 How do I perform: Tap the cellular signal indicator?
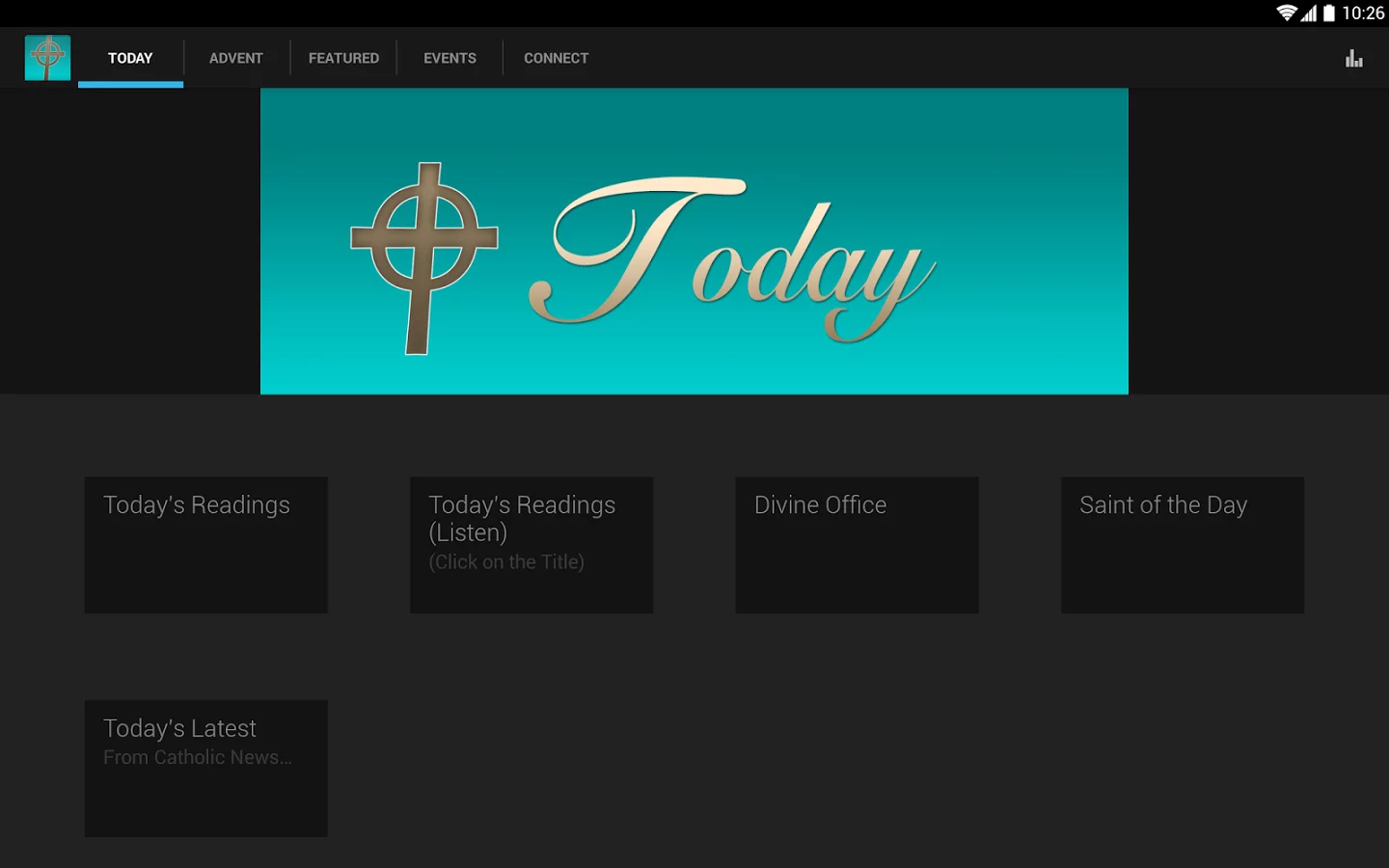1309,13
